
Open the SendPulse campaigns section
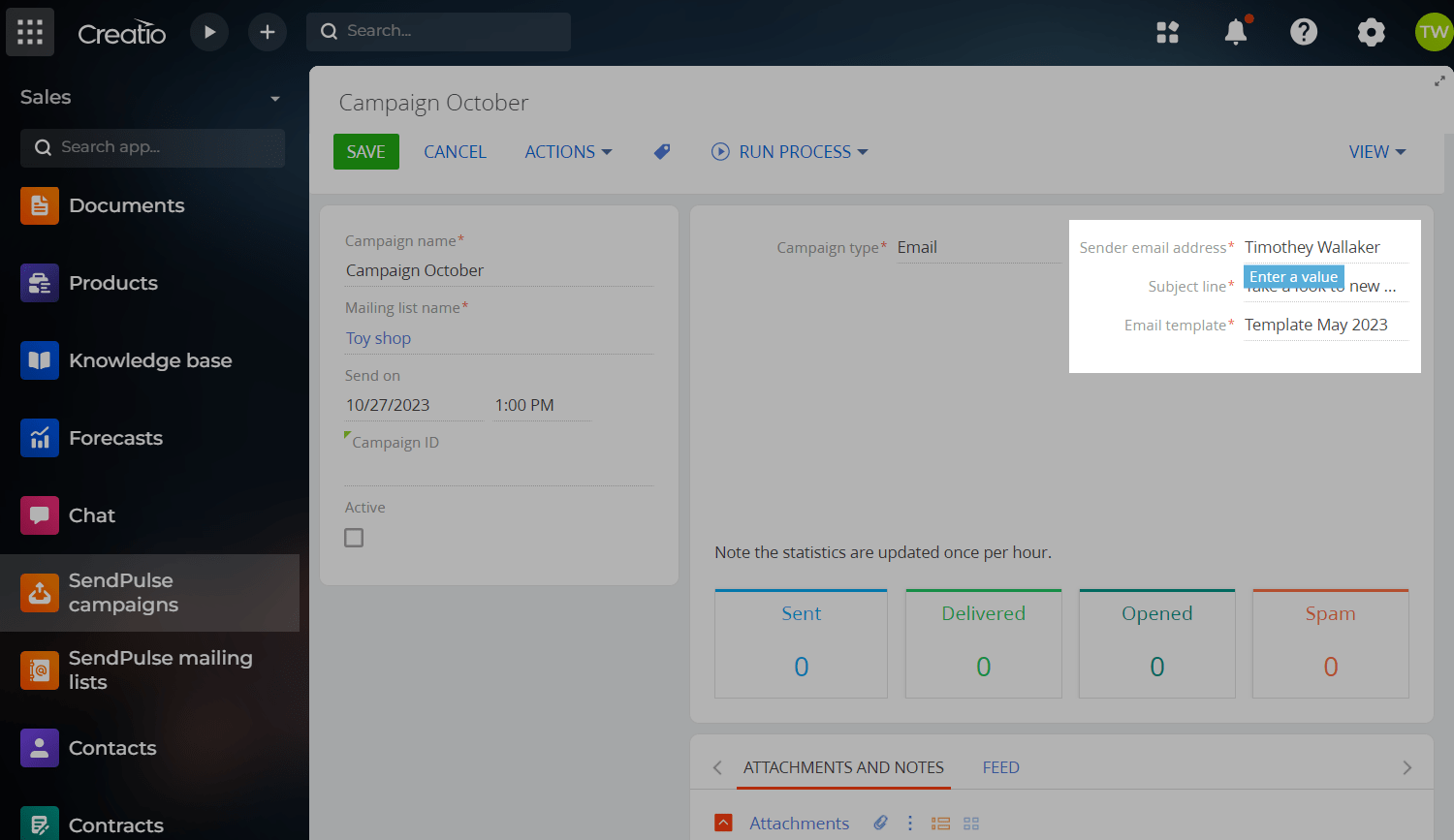point(150,593)
